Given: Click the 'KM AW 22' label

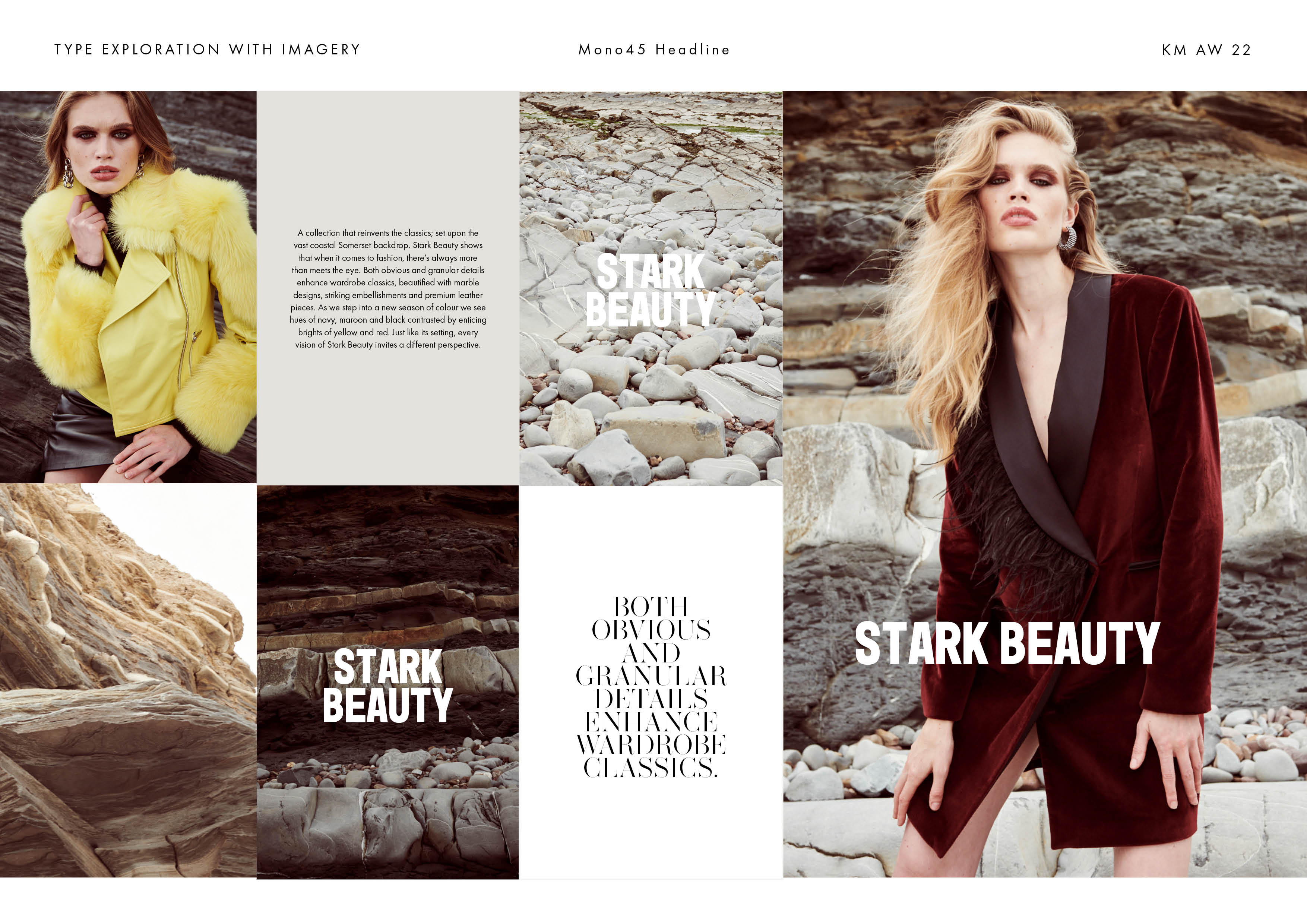Looking at the screenshot, I should point(1206,50).
